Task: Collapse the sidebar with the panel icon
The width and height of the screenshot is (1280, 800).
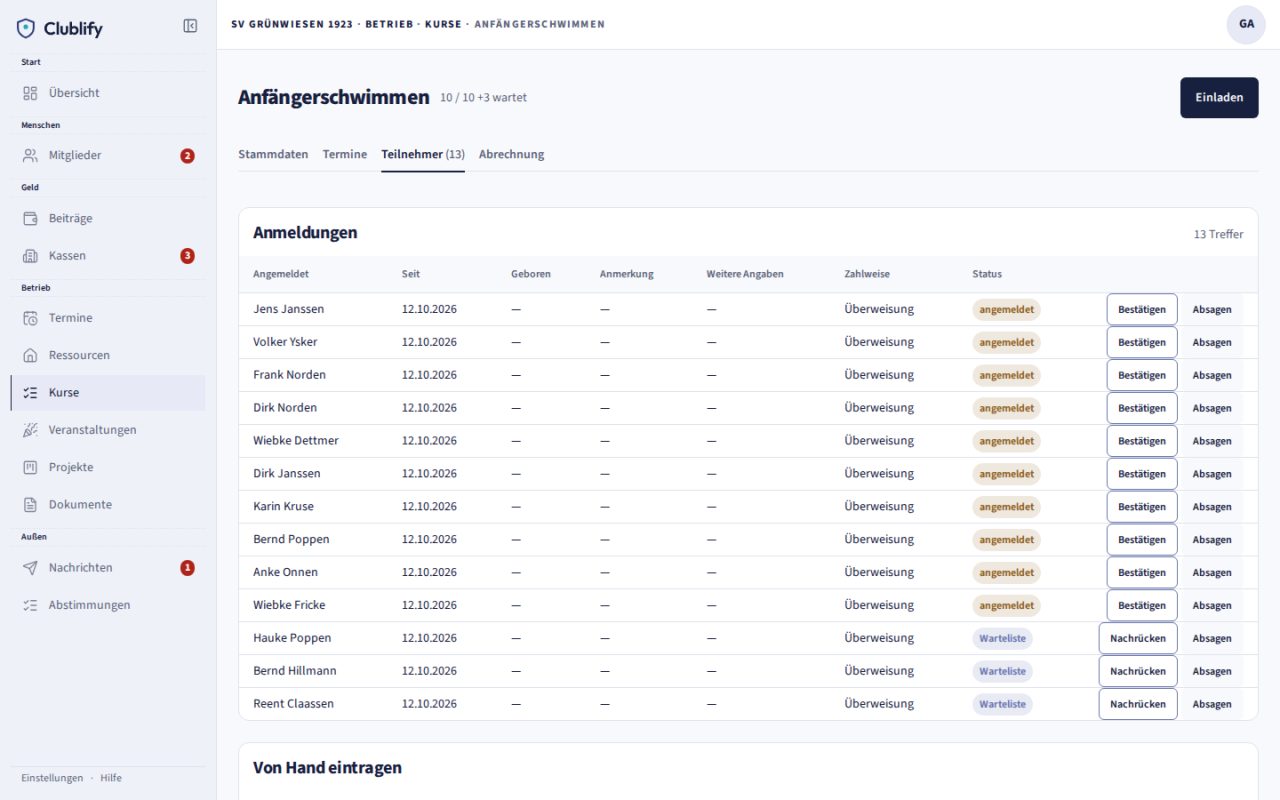Action: (190, 26)
